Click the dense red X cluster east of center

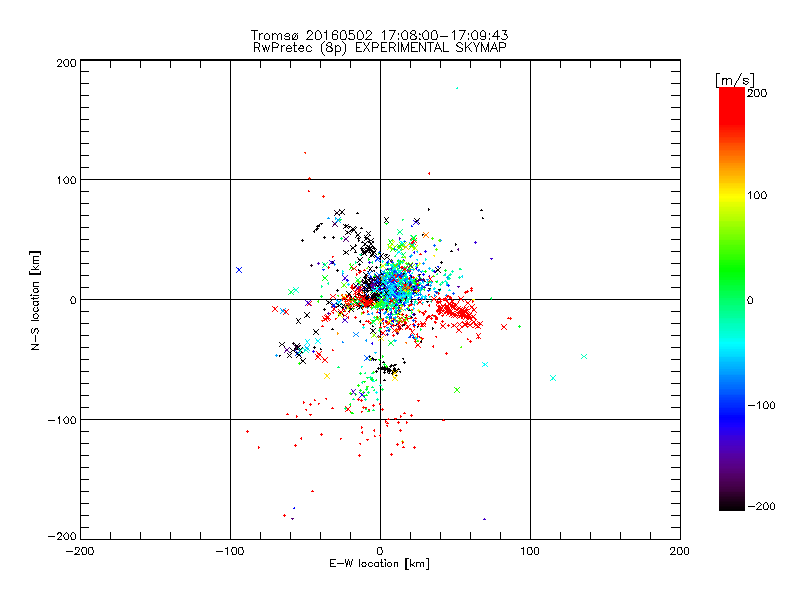pos(457,311)
